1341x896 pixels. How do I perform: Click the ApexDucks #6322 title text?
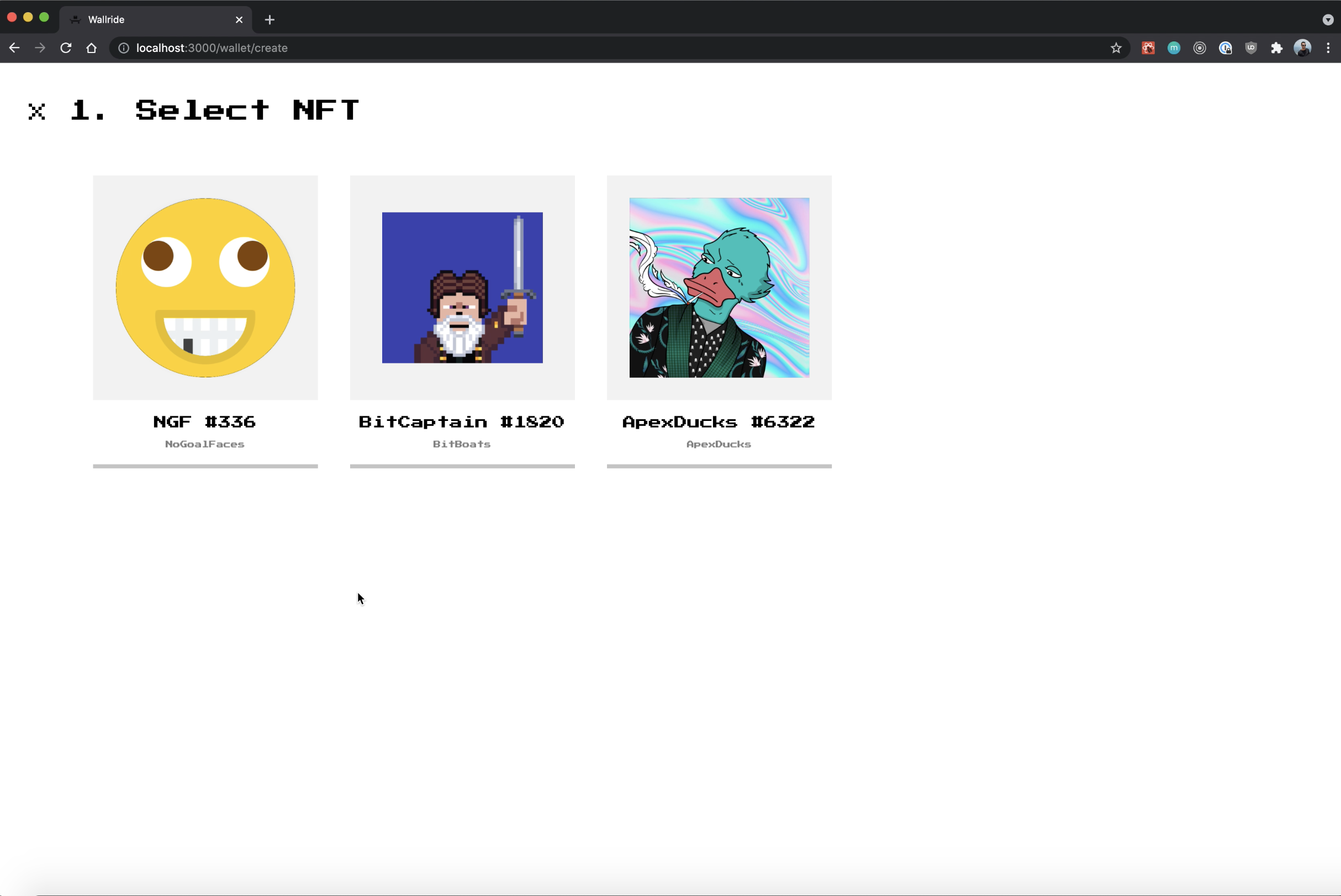(718, 421)
